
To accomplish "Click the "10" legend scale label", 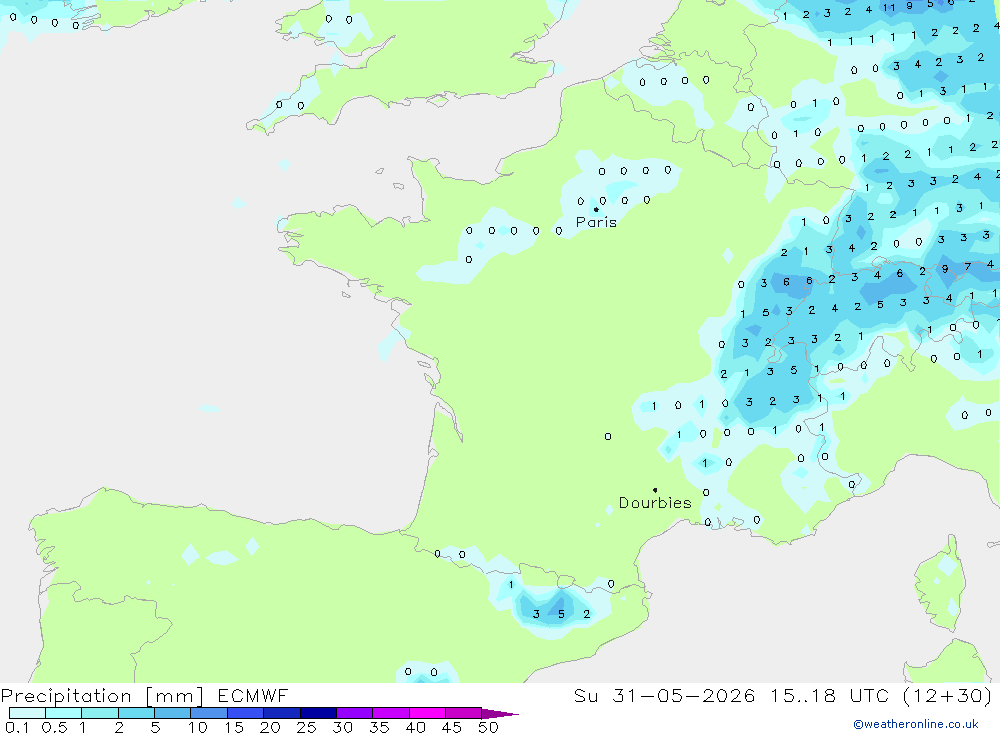I will (x=198, y=727).
